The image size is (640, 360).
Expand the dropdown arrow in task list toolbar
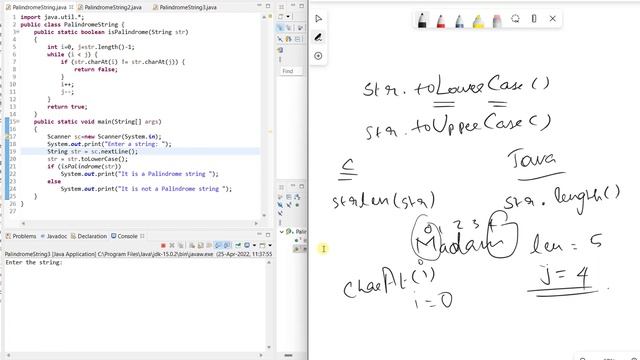tap(288, 16)
